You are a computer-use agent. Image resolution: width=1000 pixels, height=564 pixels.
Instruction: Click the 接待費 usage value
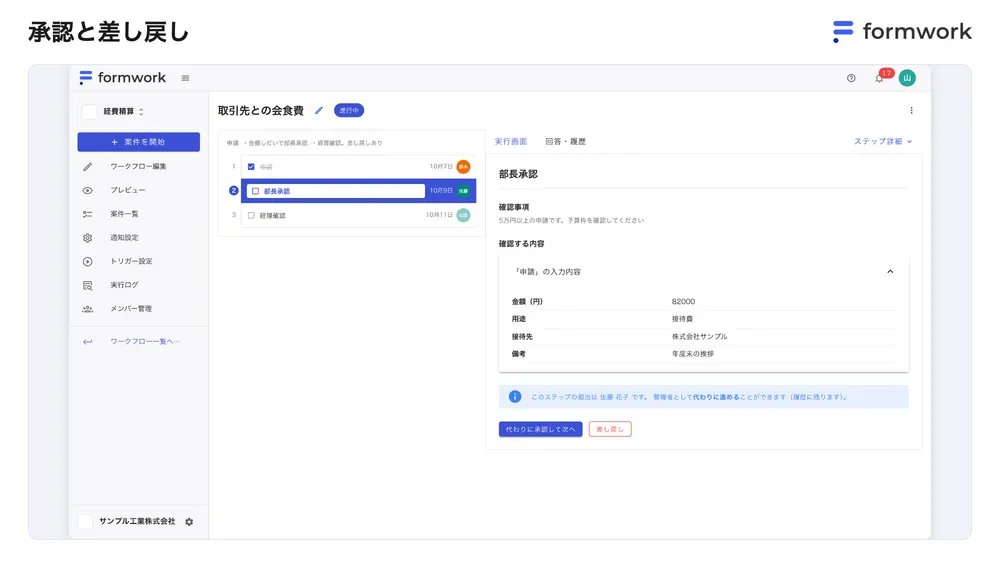pos(682,318)
